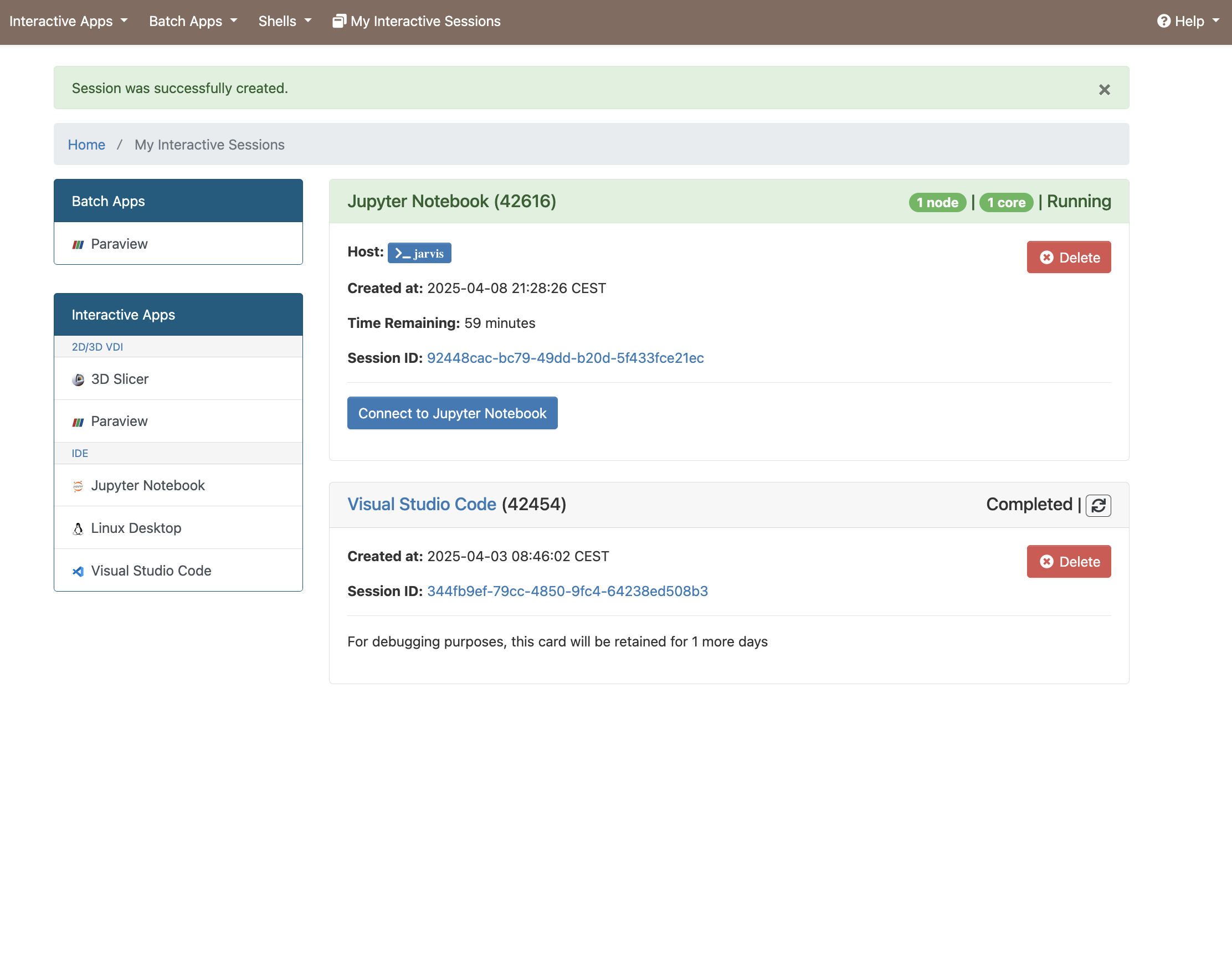Open the Jupyter session ID link
Viewport: 1232px width, 955px height.
pyautogui.click(x=565, y=358)
